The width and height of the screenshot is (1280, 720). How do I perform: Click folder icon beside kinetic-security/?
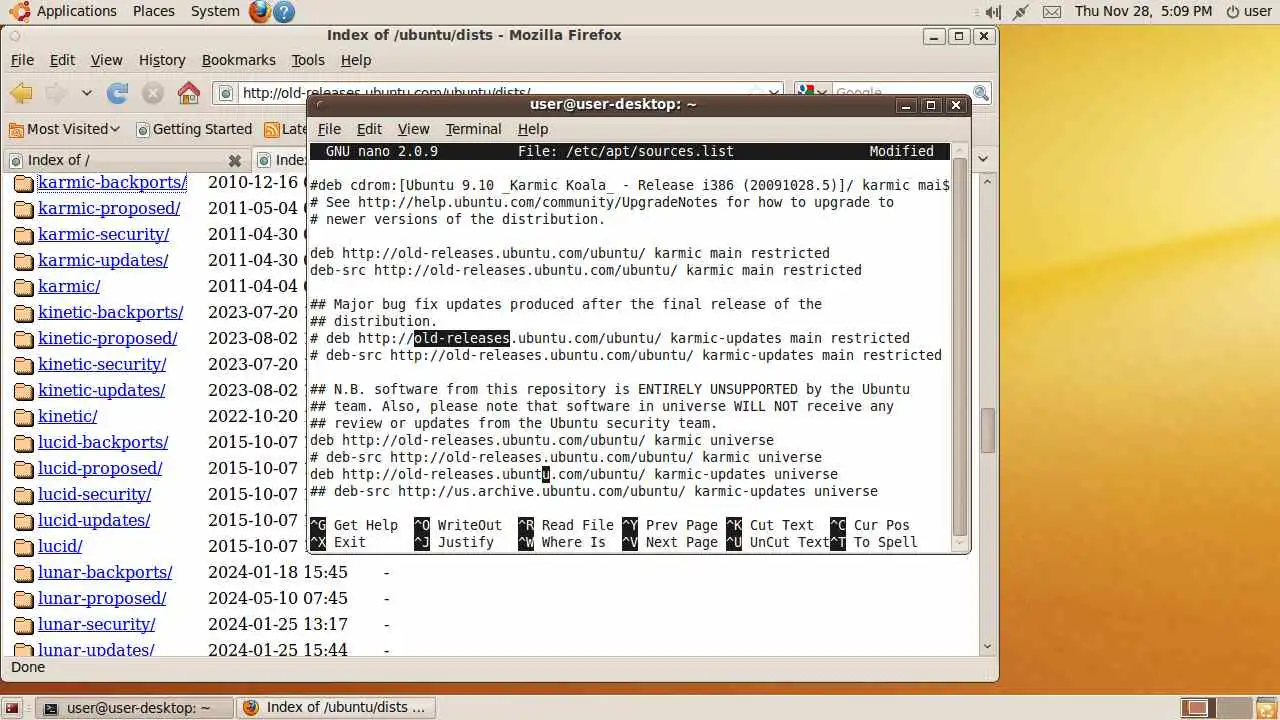coord(23,365)
